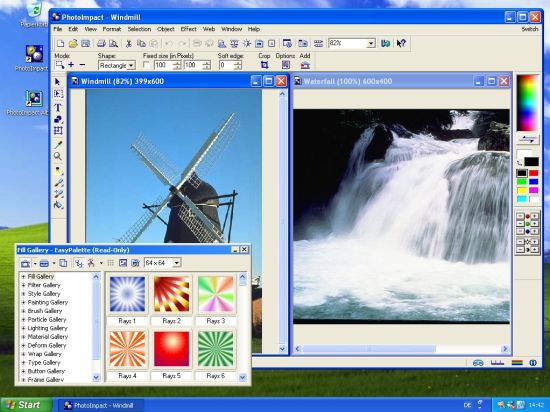Expand the Filter Gallery tree node

24,285
